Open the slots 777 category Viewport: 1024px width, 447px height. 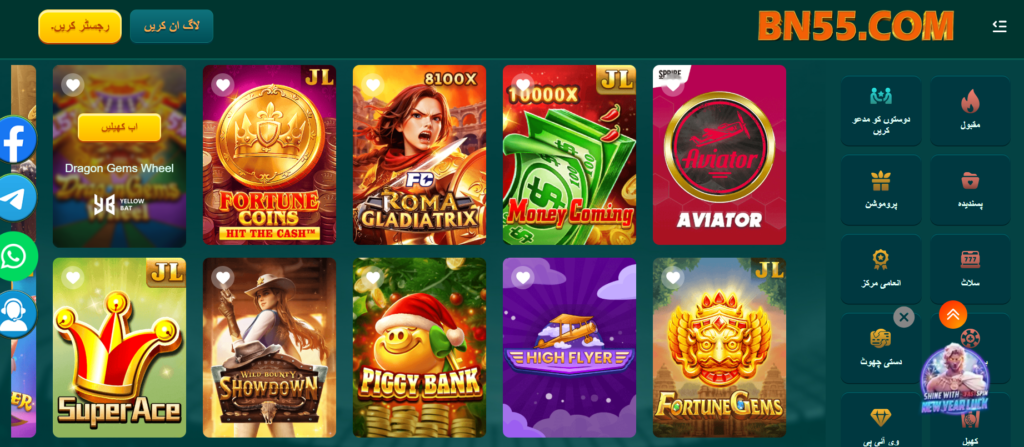point(970,269)
